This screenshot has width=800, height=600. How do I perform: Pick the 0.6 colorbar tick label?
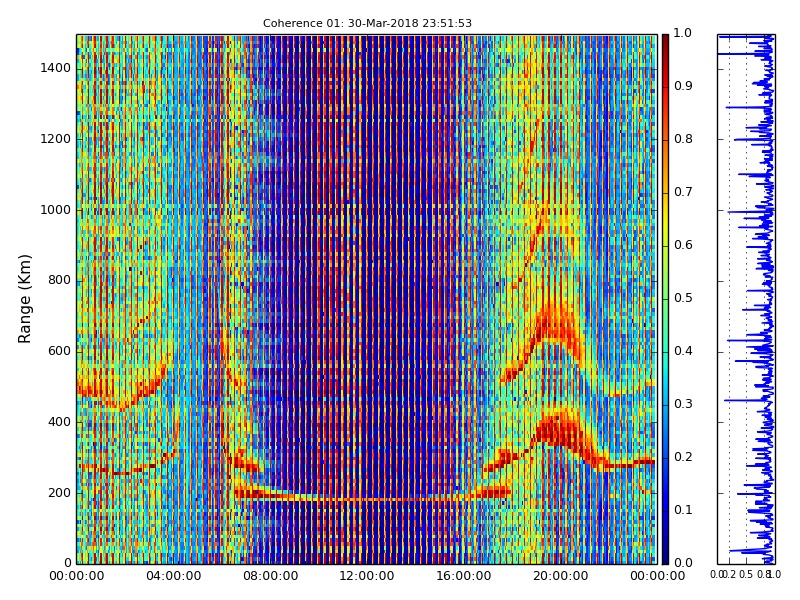tap(683, 245)
